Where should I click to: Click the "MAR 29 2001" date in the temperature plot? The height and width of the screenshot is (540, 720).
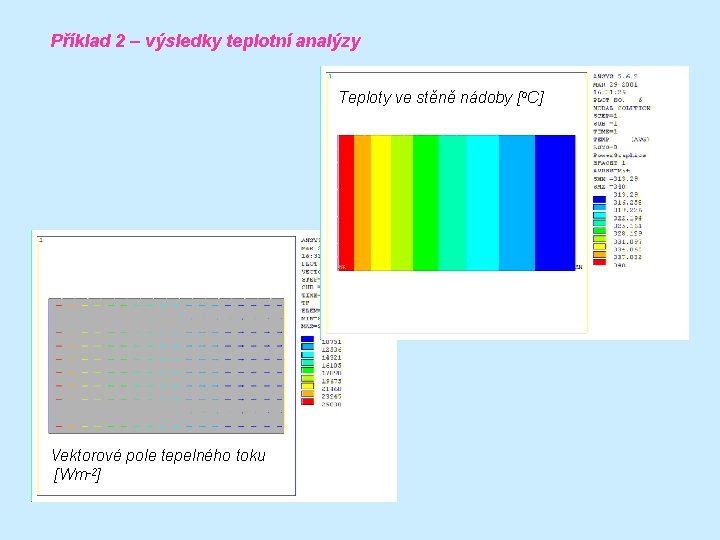615,84
